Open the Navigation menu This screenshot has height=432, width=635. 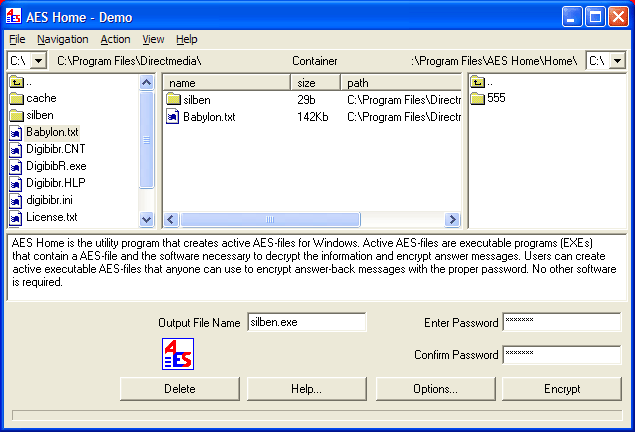point(62,39)
